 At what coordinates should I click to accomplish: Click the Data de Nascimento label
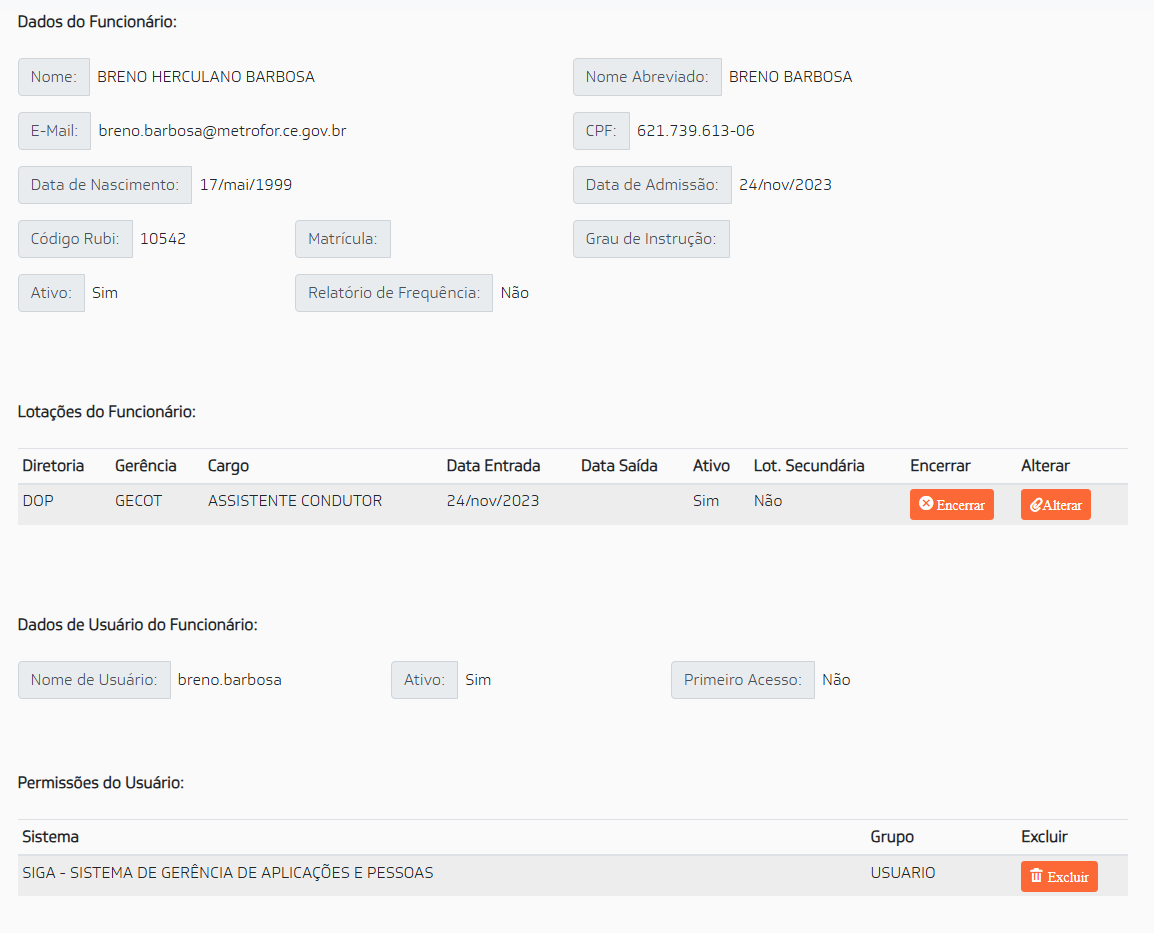click(x=105, y=185)
